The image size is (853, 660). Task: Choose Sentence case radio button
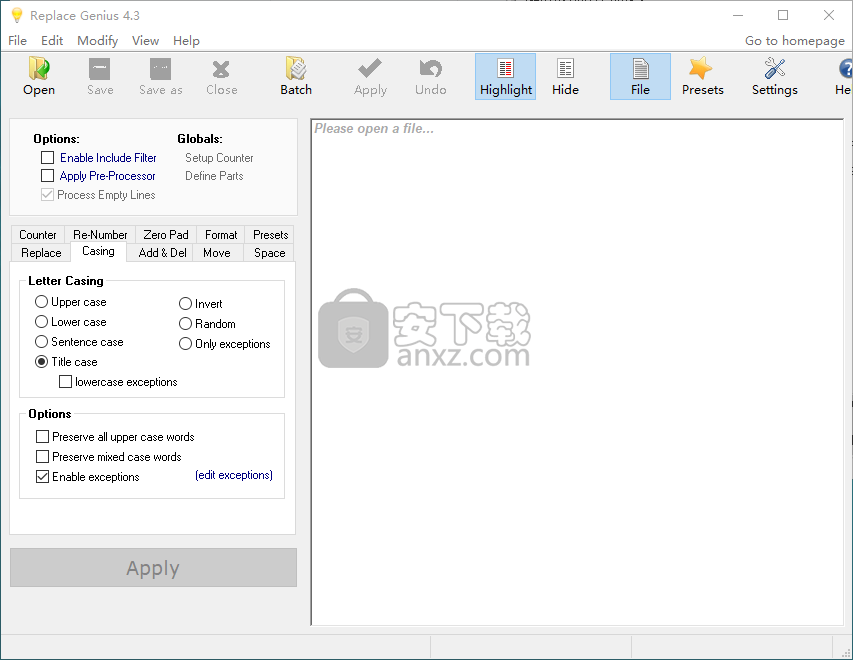coord(41,342)
